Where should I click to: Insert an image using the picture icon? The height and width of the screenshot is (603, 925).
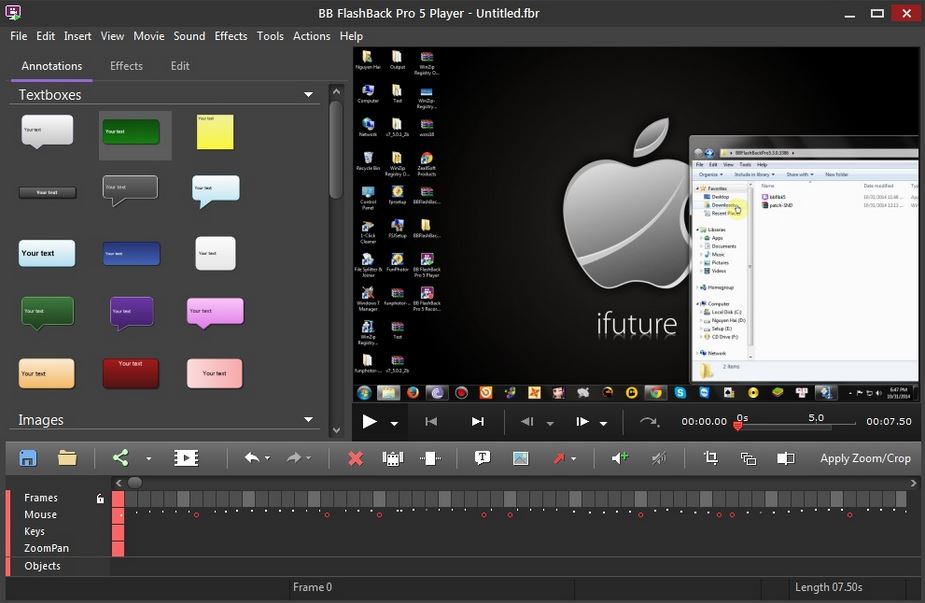[x=520, y=458]
